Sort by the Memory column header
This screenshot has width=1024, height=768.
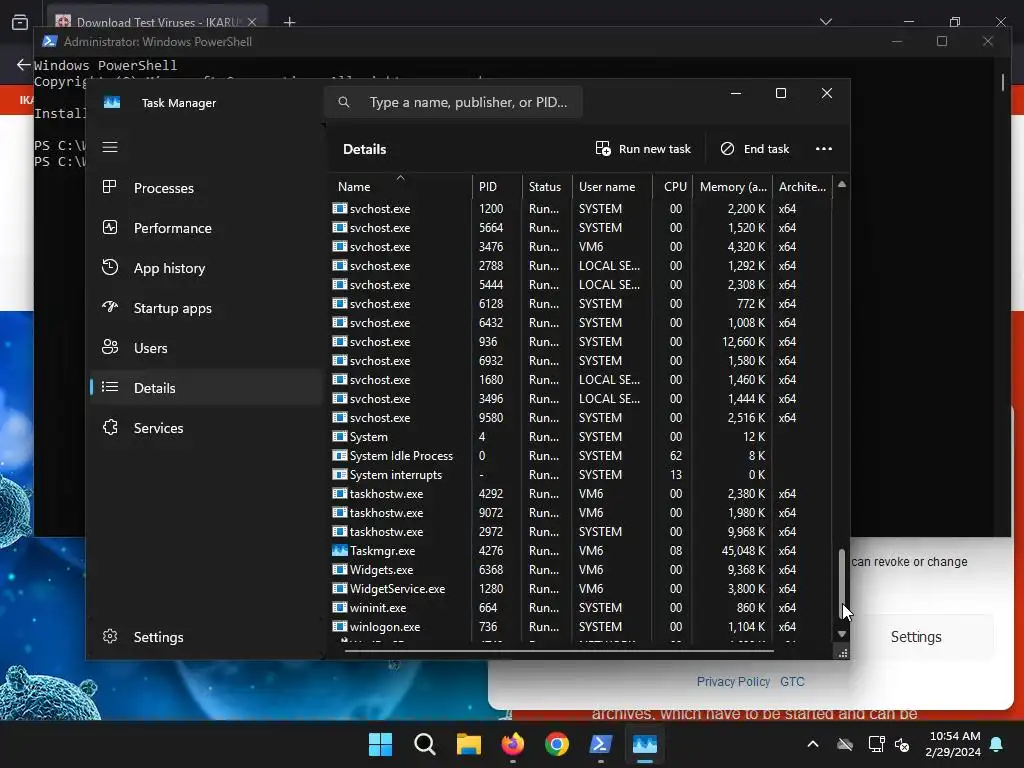coord(732,186)
